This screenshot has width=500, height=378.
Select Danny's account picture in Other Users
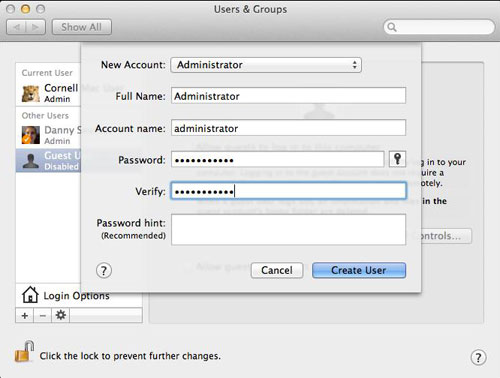31,135
